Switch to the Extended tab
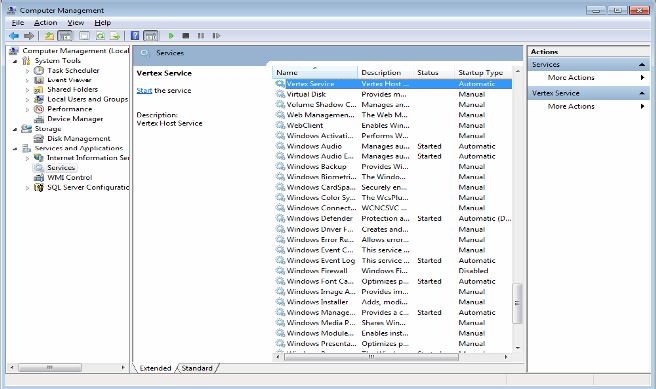 155,368
